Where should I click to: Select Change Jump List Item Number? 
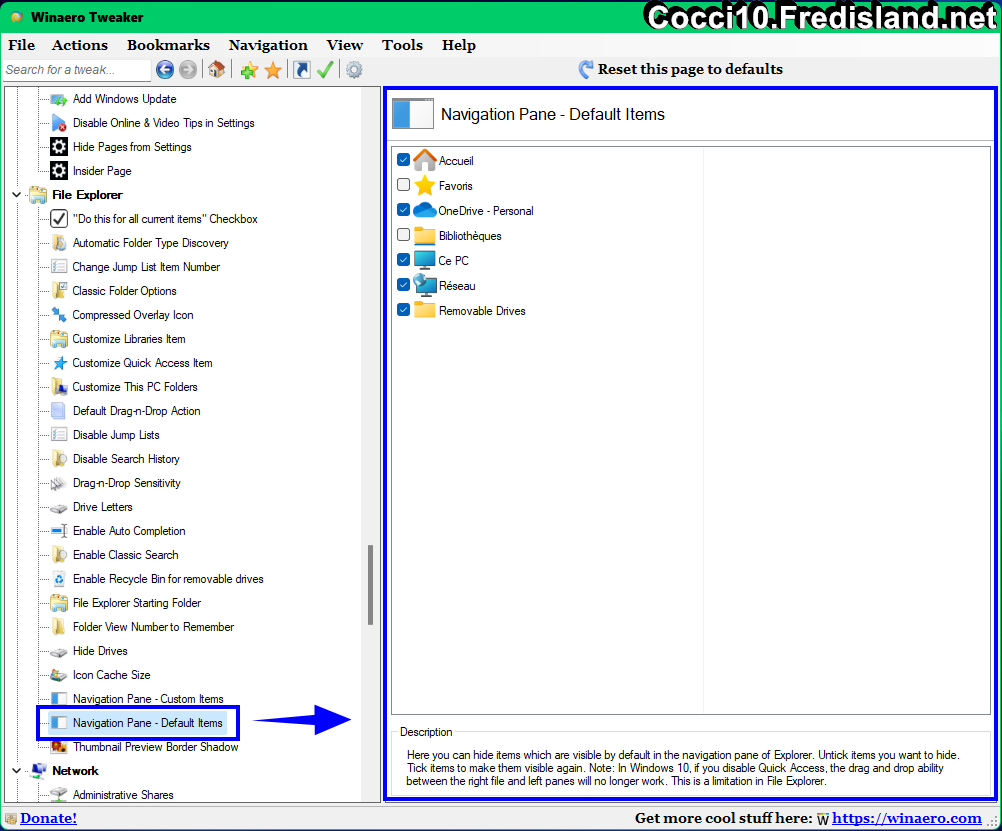pos(146,267)
